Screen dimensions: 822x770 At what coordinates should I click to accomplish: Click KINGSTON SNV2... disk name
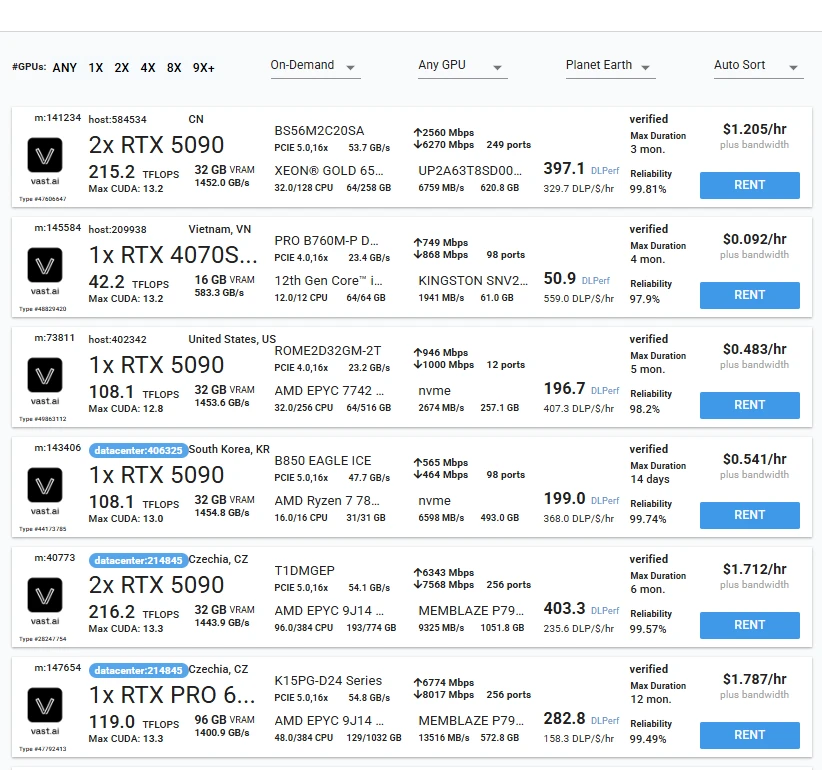tap(473, 281)
